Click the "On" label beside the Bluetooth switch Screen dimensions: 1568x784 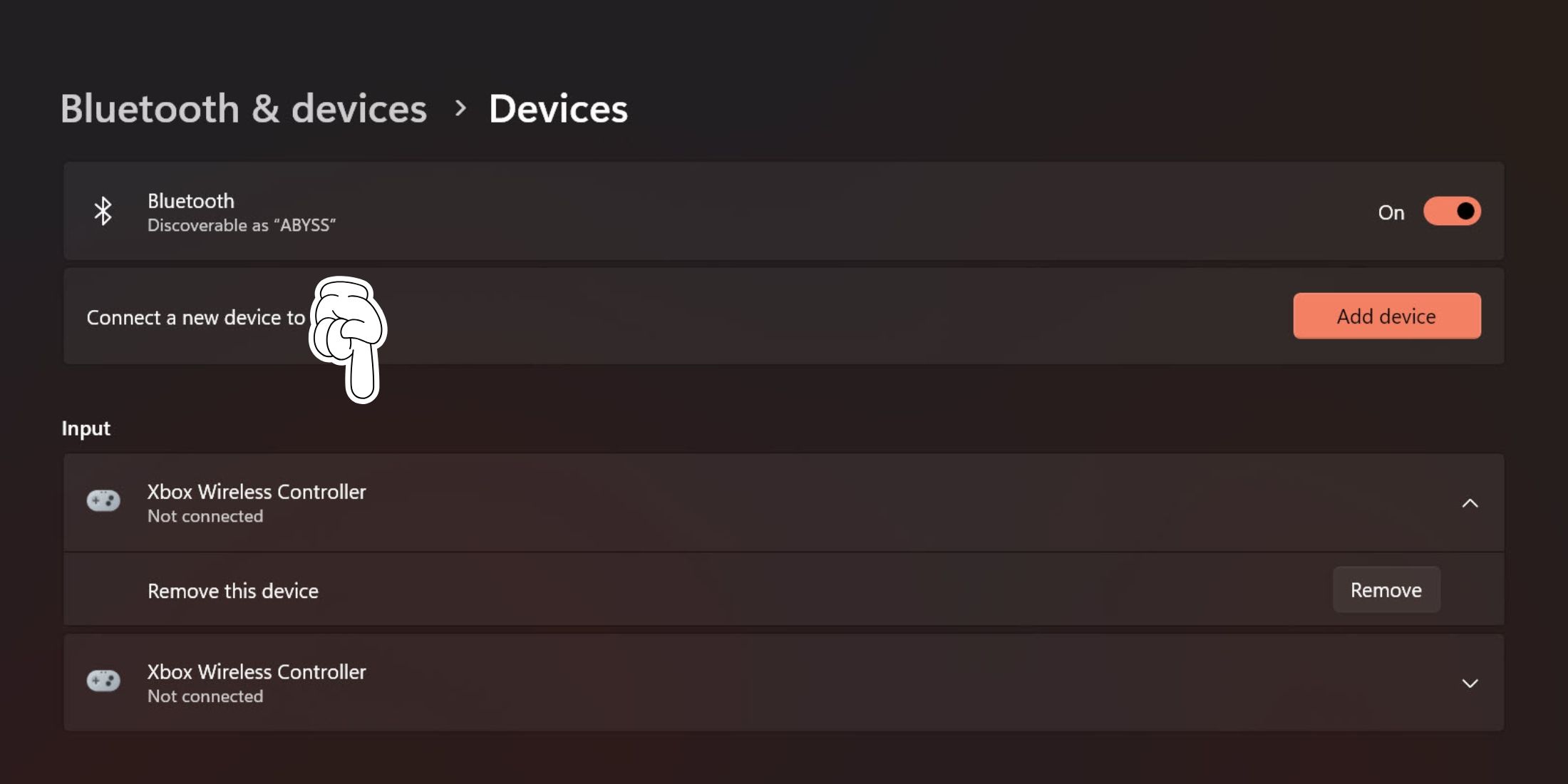point(1391,212)
